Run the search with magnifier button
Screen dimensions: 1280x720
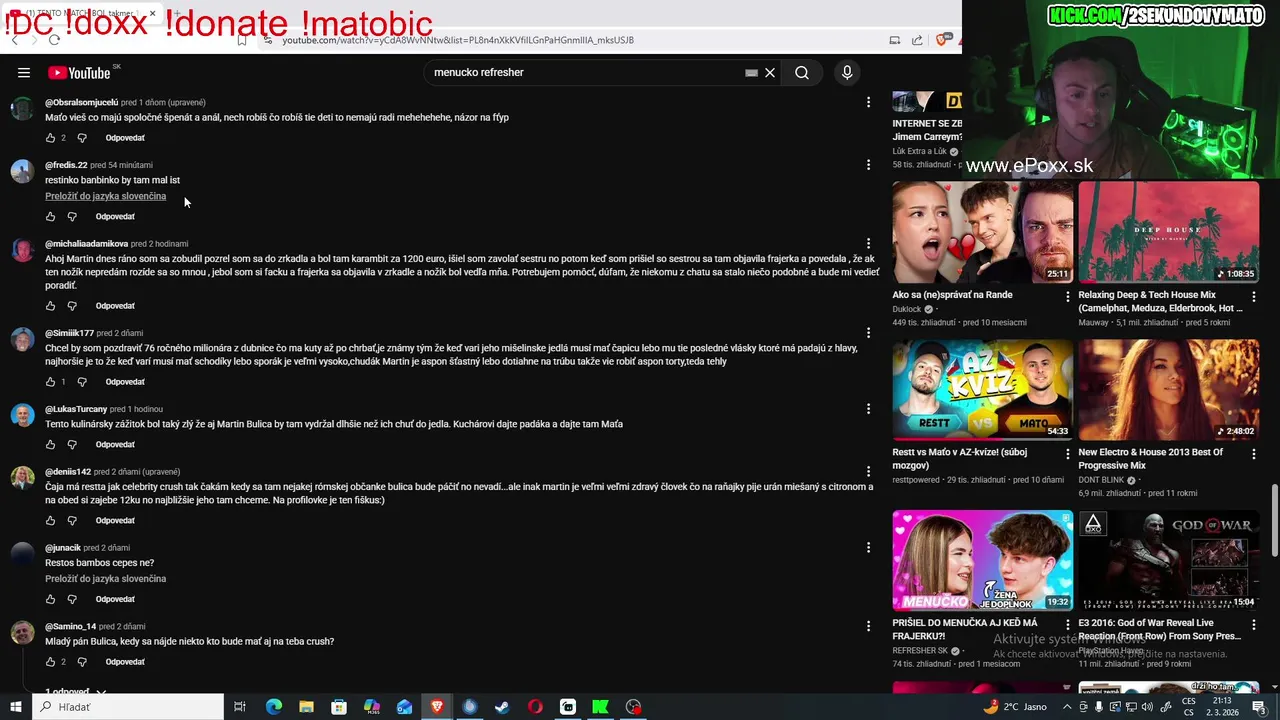coord(802,72)
